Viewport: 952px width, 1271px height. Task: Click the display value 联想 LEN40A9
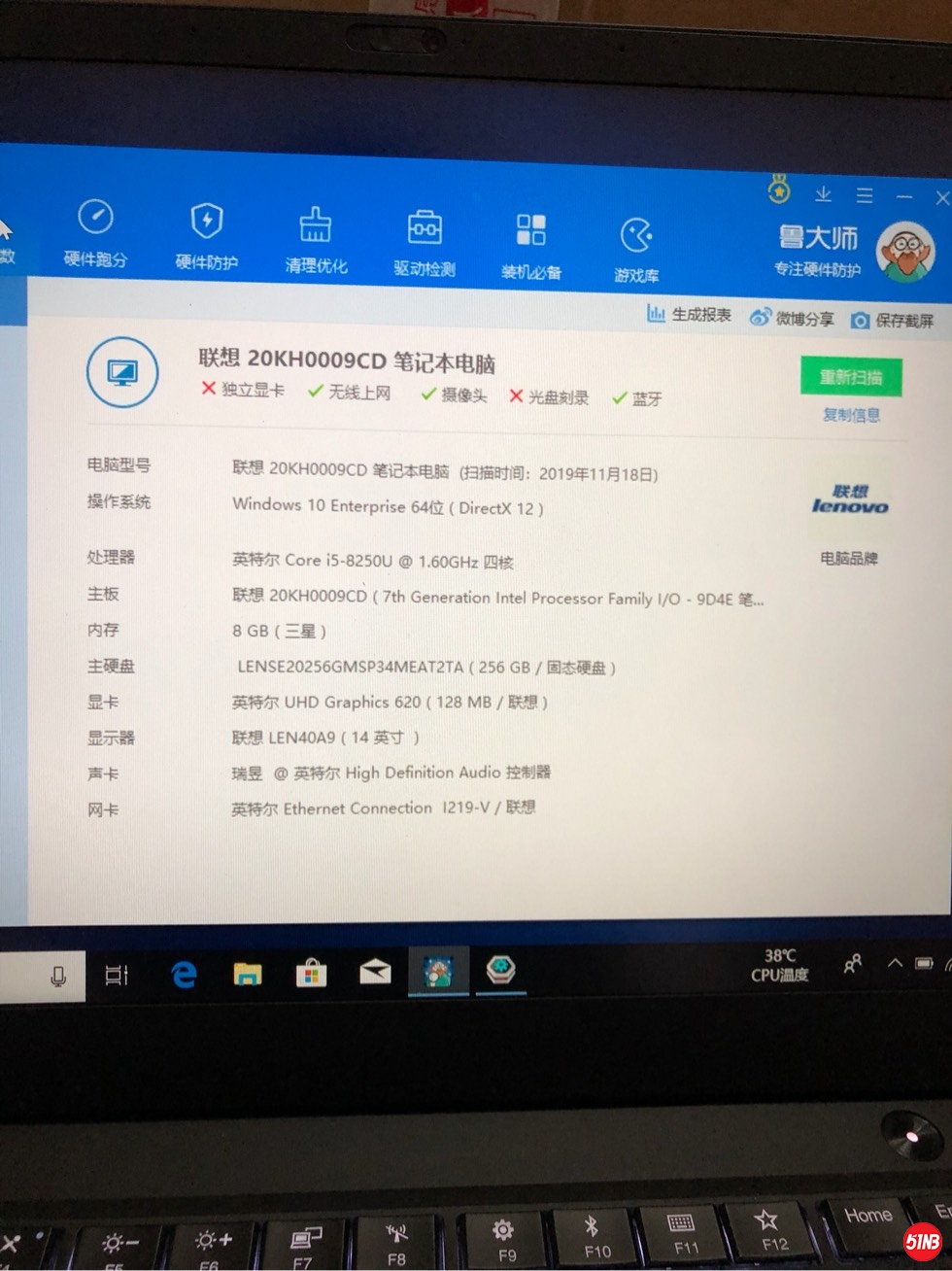click(325, 738)
